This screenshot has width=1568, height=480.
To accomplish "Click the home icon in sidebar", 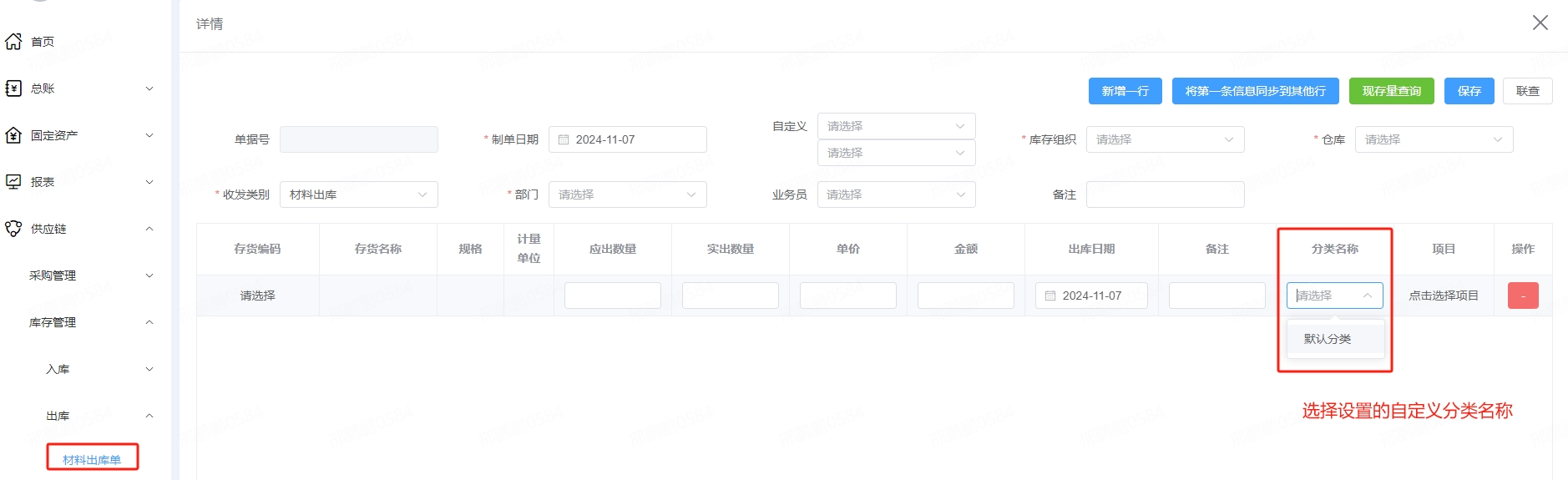I will coord(13,42).
